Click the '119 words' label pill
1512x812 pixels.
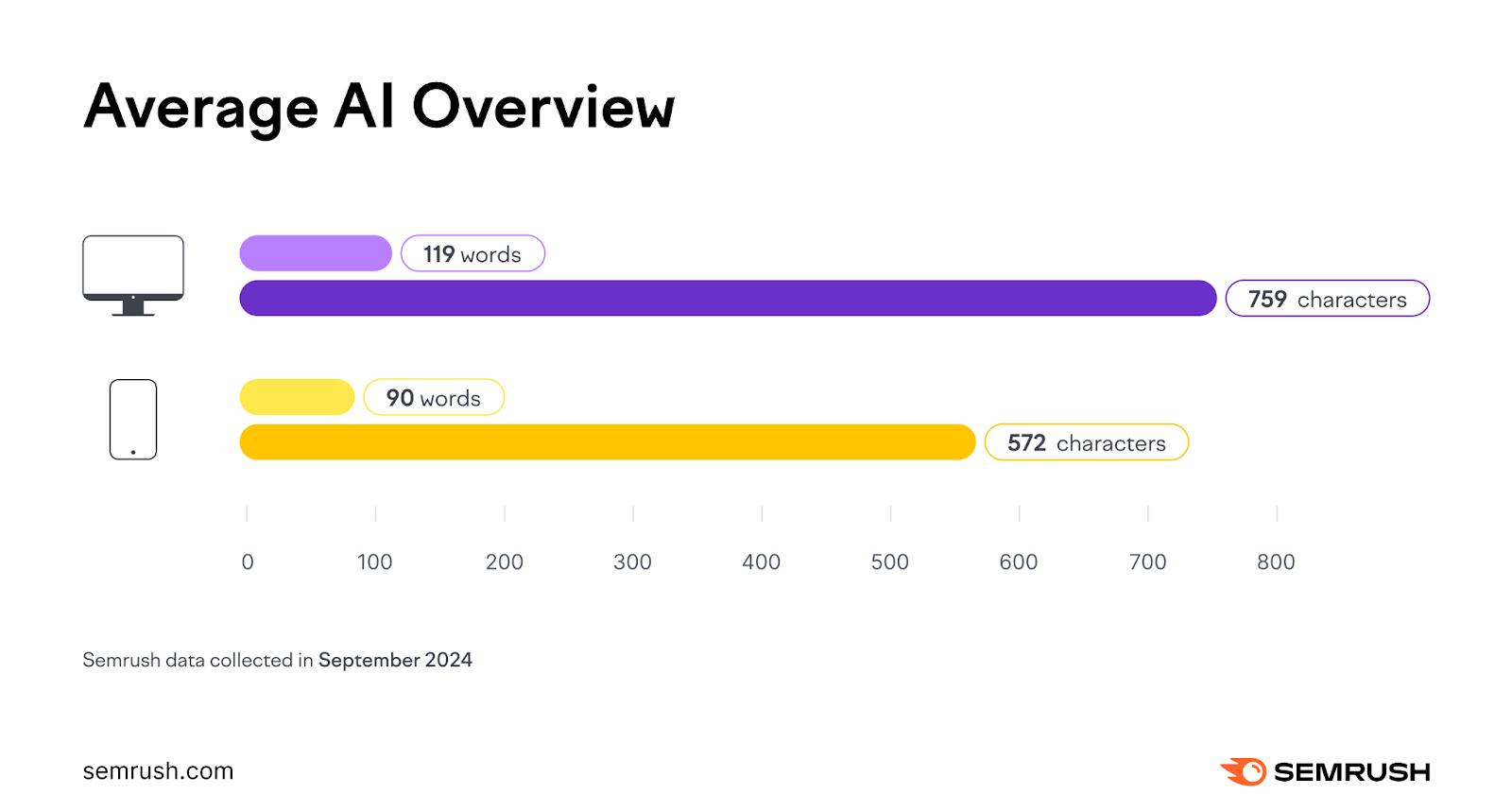(472, 254)
